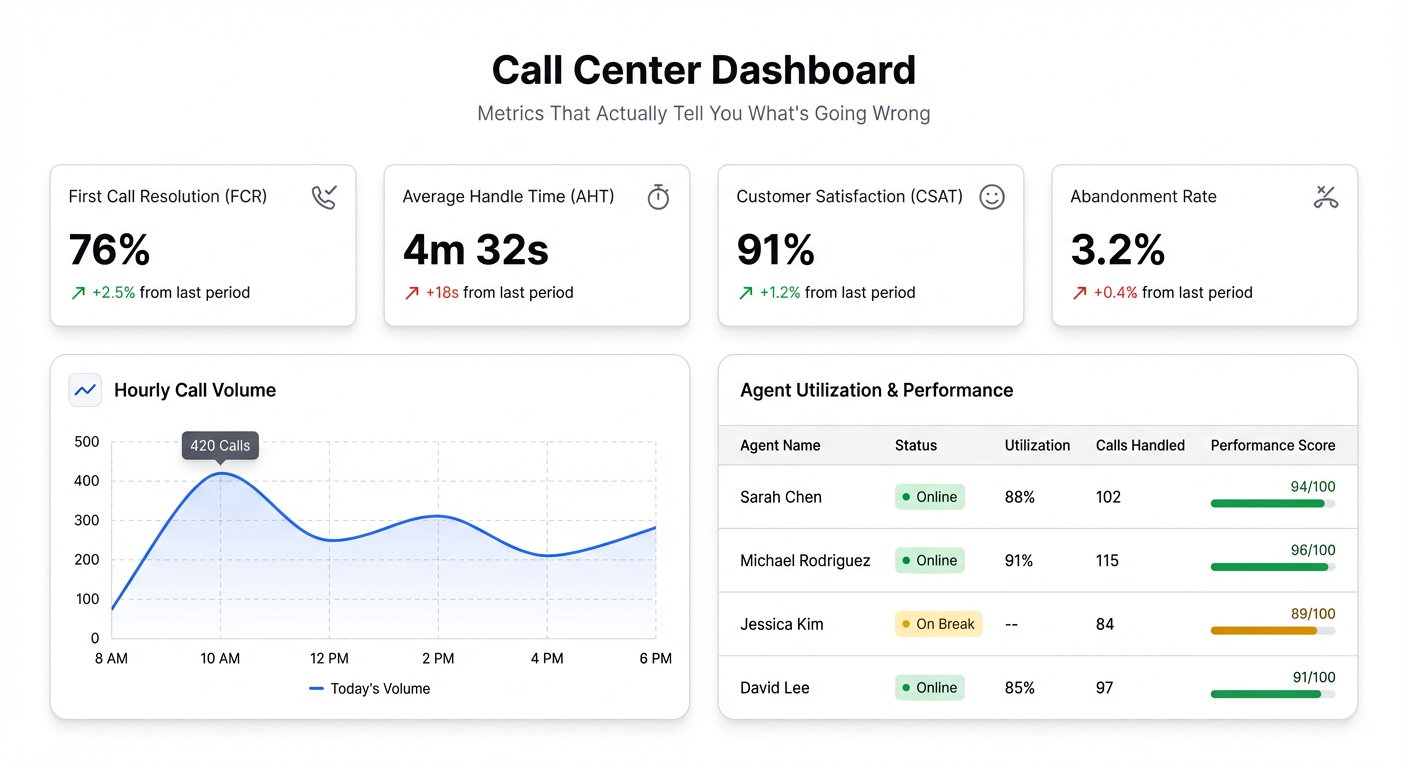
Task: Select Michael Rodriguez's agent name
Action: (x=805, y=561)
